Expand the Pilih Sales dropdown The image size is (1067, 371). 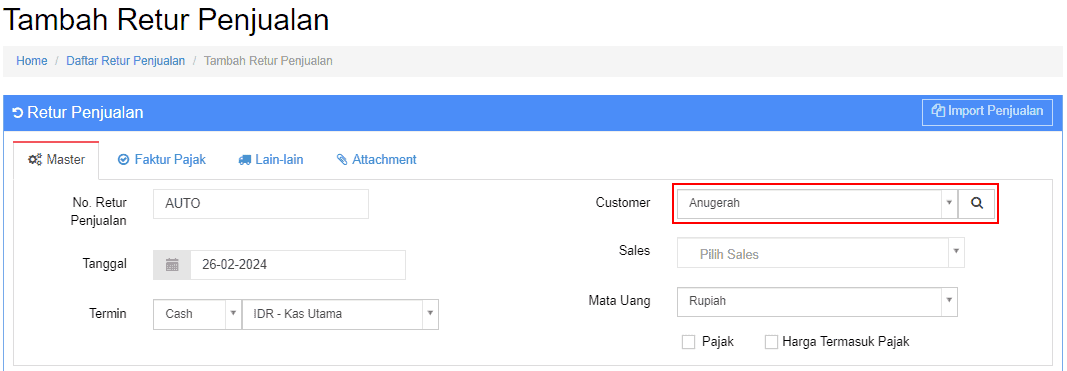821,253
